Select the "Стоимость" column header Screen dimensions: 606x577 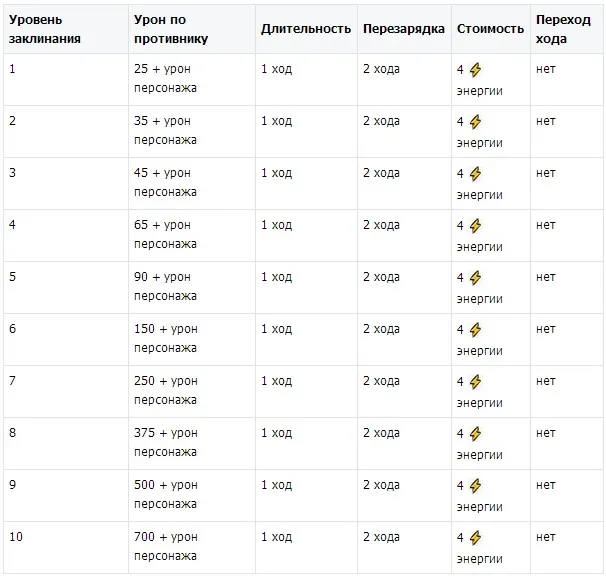click(x=490, y=30)
